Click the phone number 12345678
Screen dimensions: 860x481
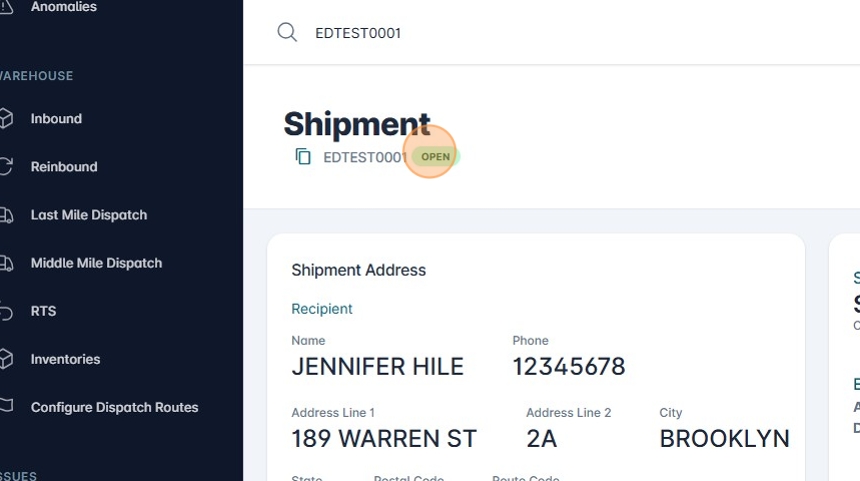point(568,367)
